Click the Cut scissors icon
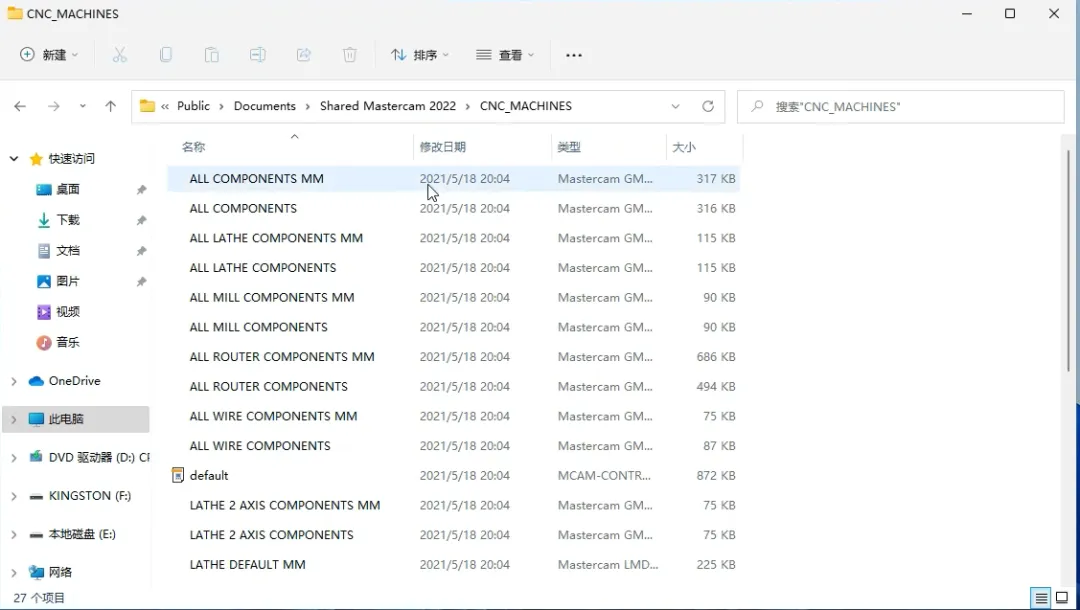The image size is (1080, 610). [120, 55]
